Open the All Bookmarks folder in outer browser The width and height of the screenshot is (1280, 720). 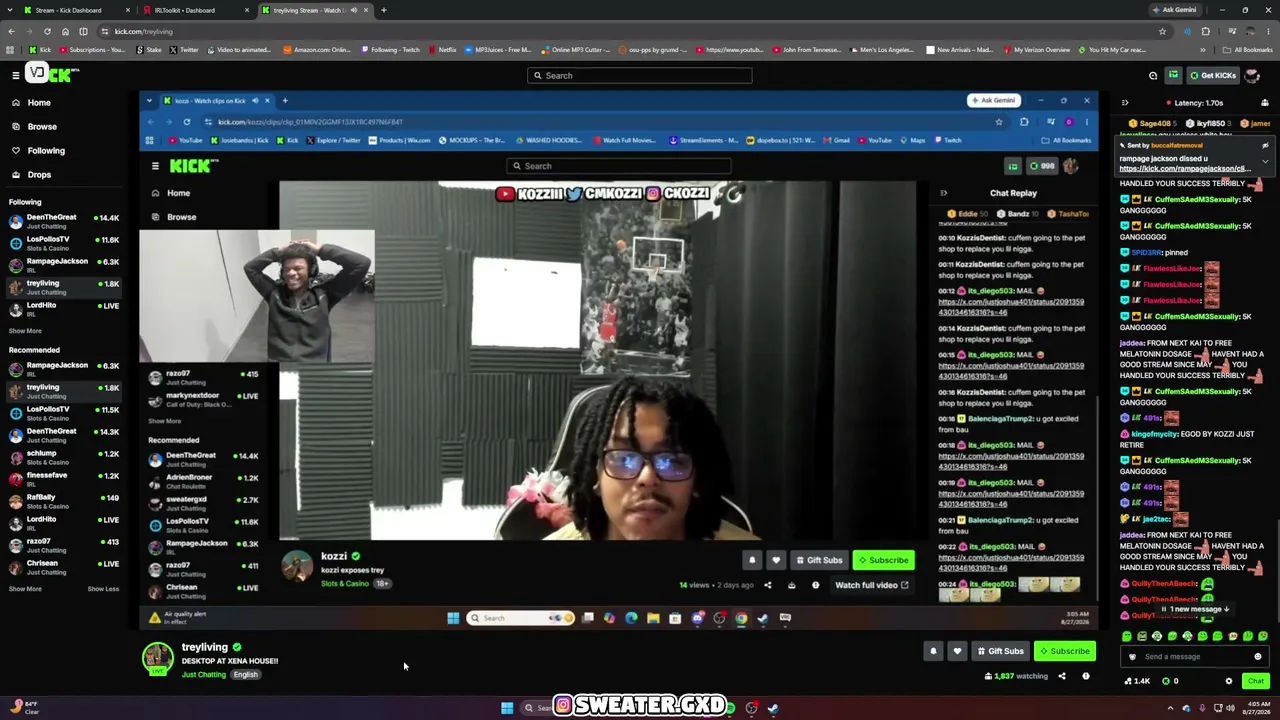1248,50
